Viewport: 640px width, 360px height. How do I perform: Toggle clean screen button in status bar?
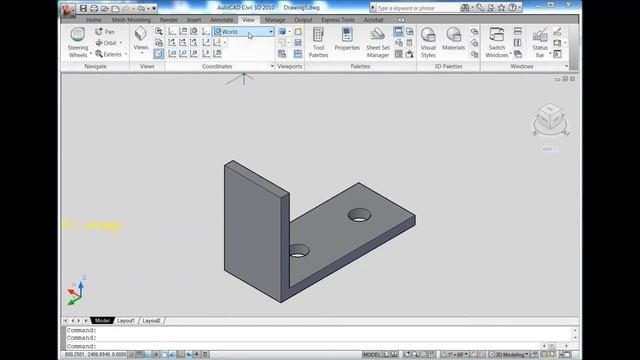[567, 354]
